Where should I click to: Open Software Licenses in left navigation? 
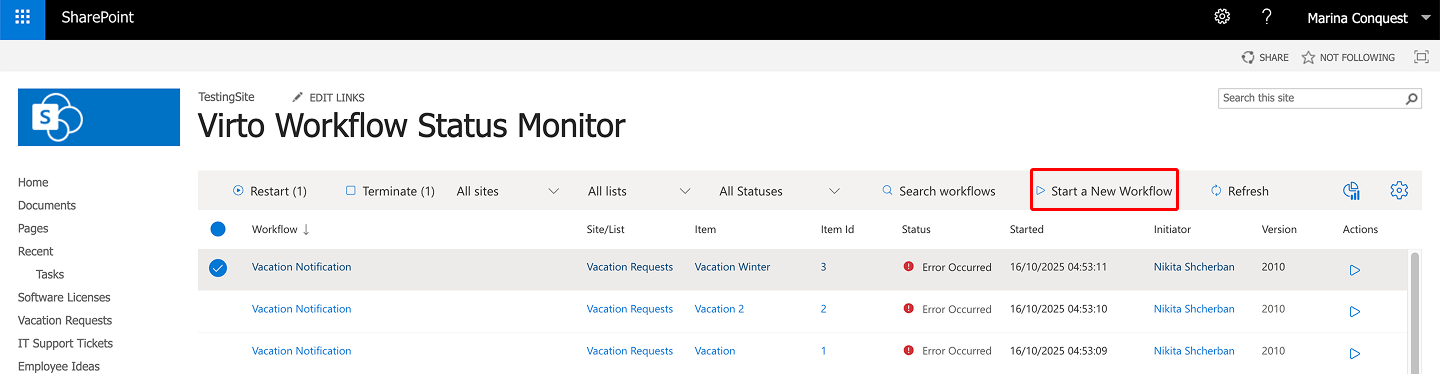(64, 297)
